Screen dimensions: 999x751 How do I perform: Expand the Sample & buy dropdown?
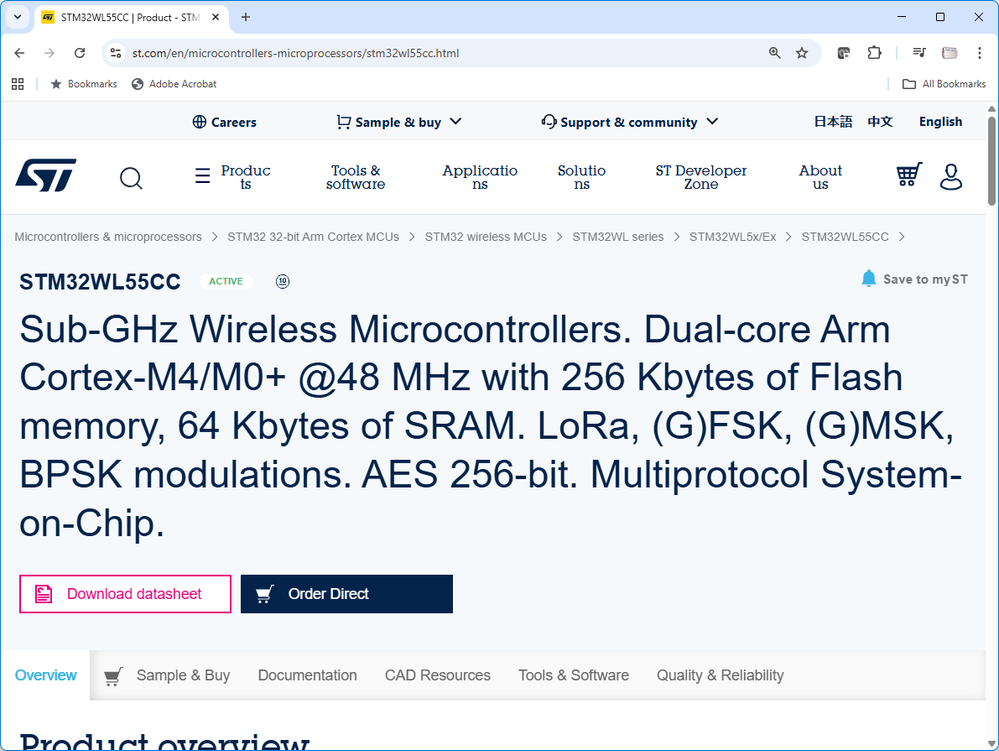click(399, 122)
